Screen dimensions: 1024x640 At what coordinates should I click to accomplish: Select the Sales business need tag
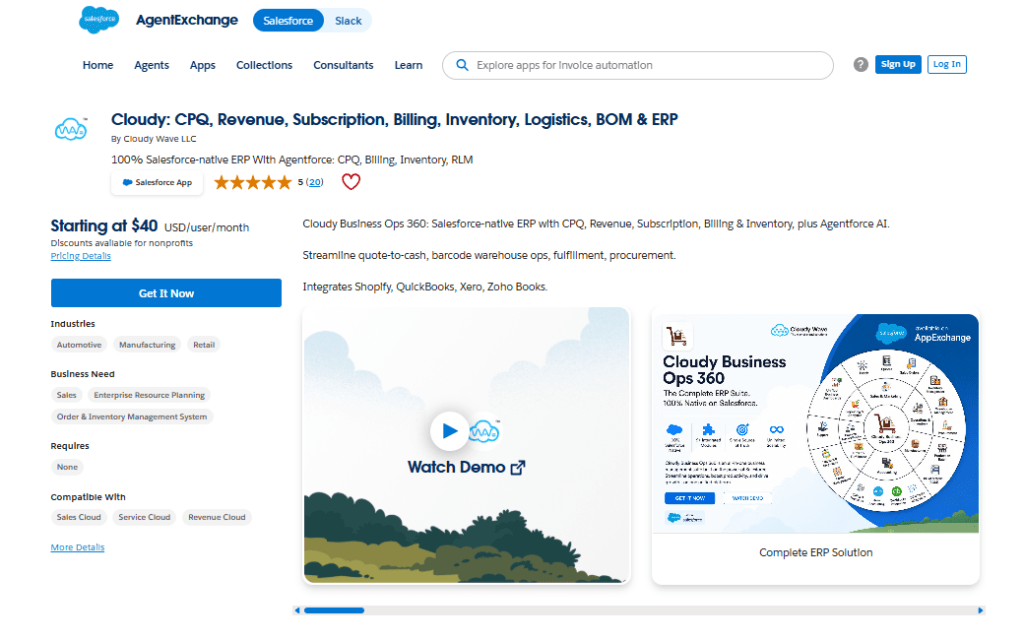[x=66, y=395]
